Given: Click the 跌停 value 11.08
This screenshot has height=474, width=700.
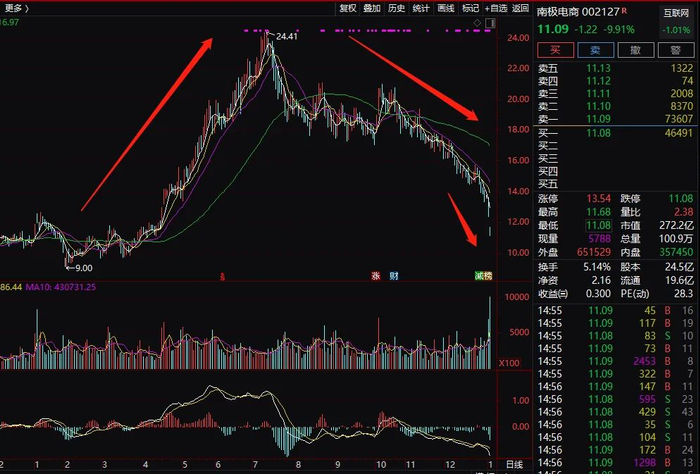Looking at the screenshot, I should (x=681, y=198).
